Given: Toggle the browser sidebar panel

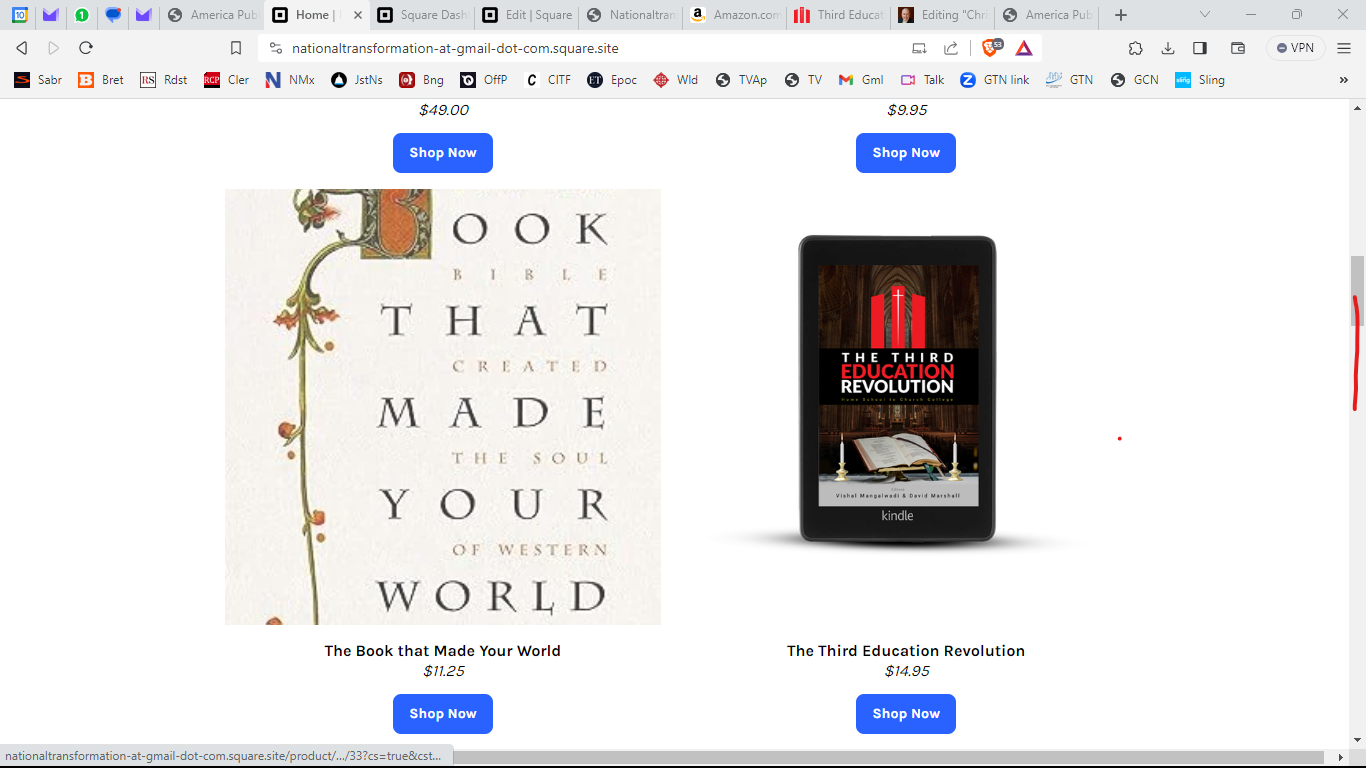Looking at the screenshot, I should coord(1200,48).
